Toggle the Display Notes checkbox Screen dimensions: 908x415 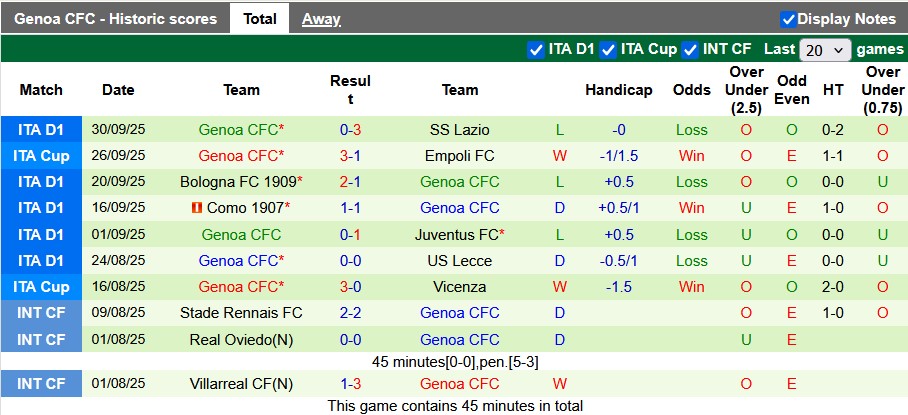[788, 19]
